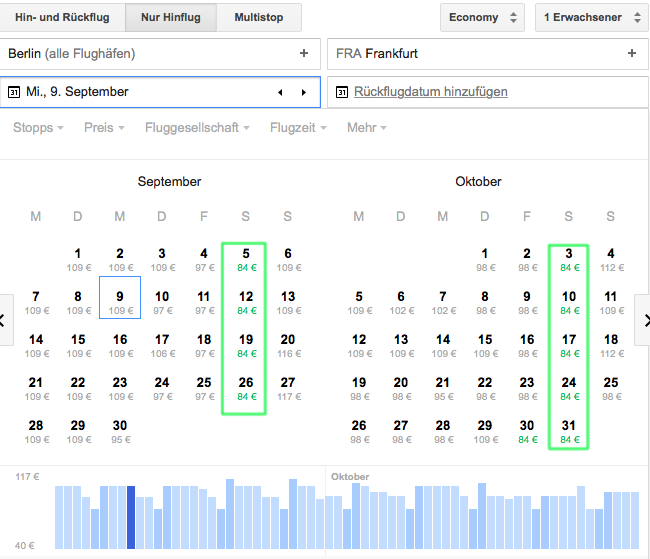This screenshot has height=559, width=650.
Task: Click the Oktober label in price graph
Action: click(x=350, y=477)
